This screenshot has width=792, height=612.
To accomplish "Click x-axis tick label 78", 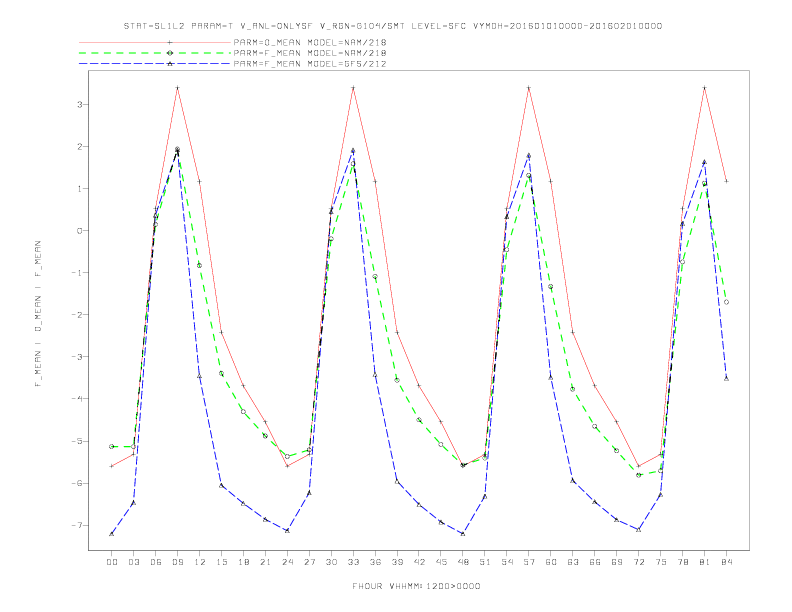I will click(x=683, y=562).
